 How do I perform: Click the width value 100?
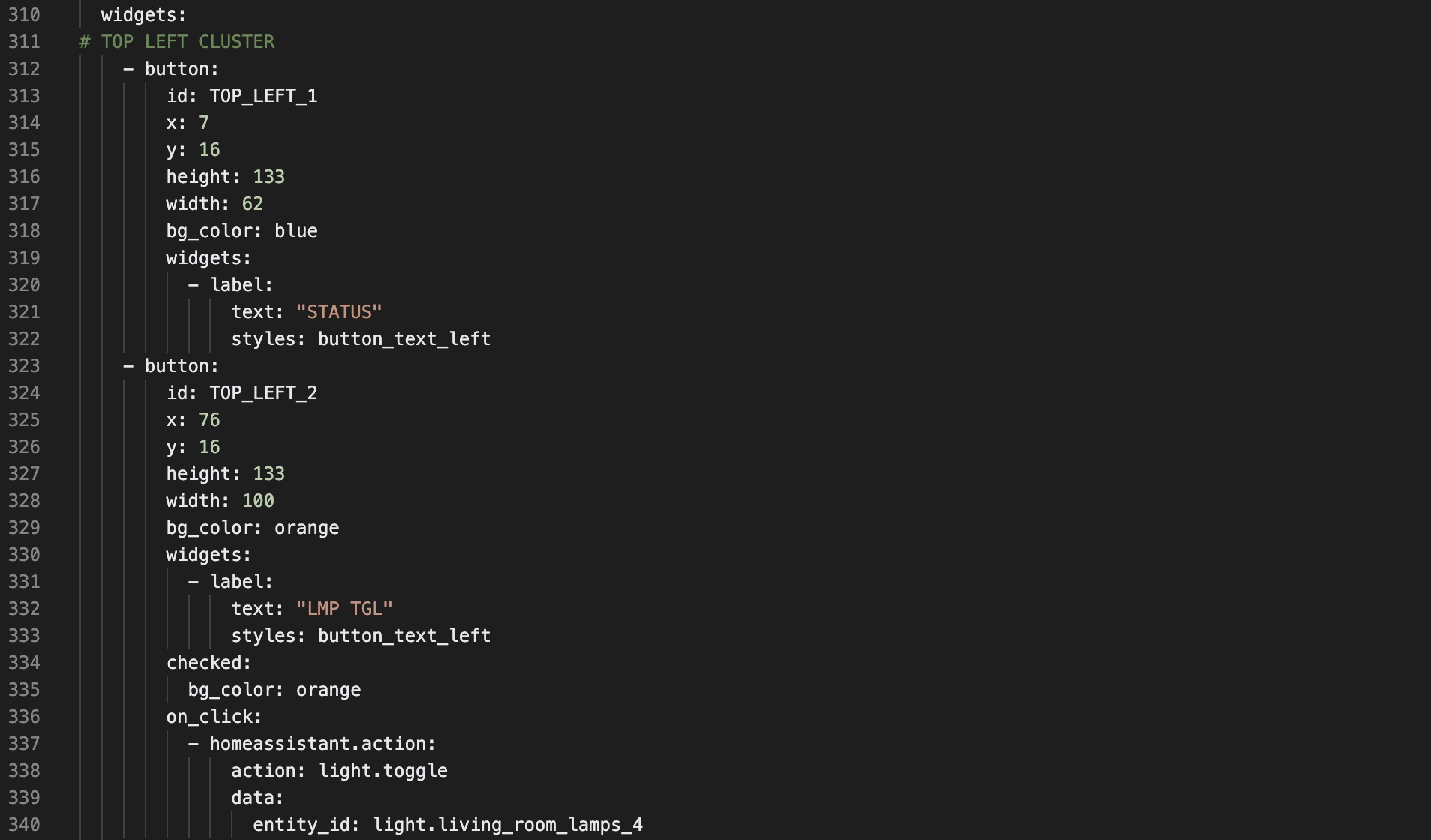[x=258, y=501]
